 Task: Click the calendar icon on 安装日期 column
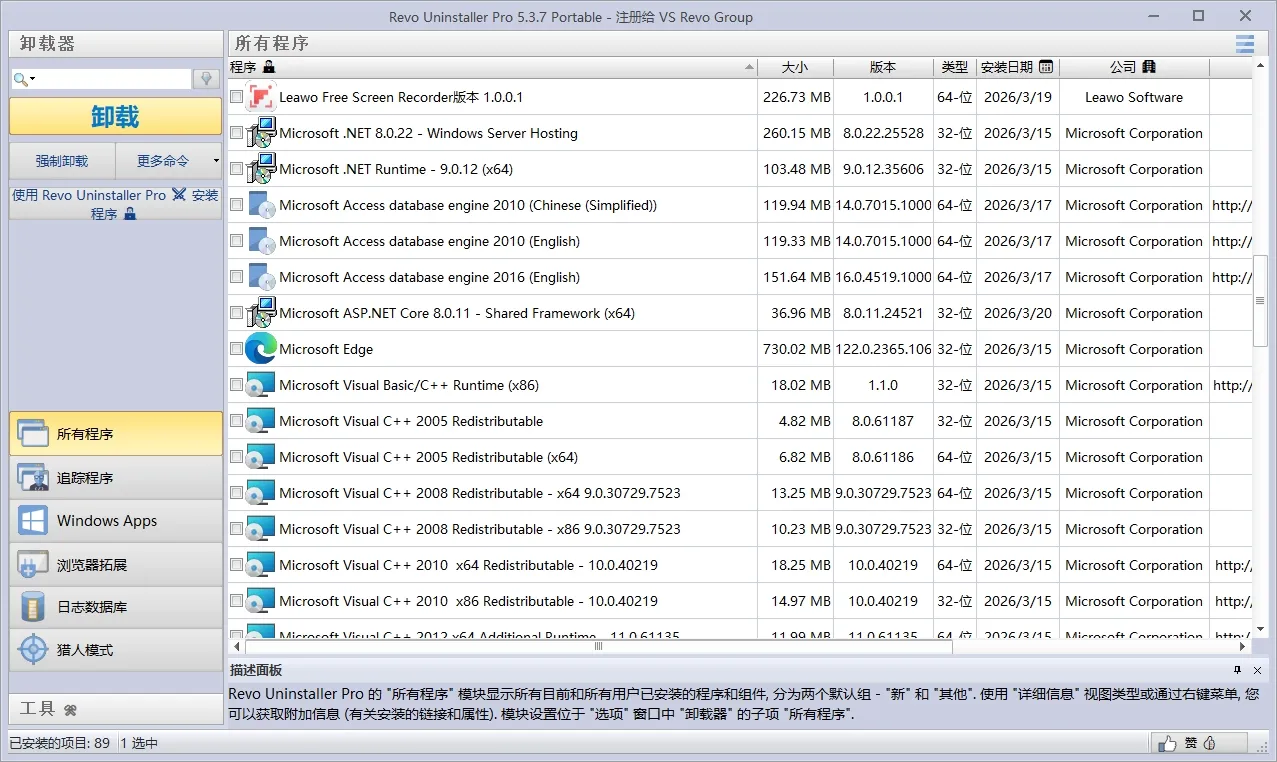[1045, 67]
